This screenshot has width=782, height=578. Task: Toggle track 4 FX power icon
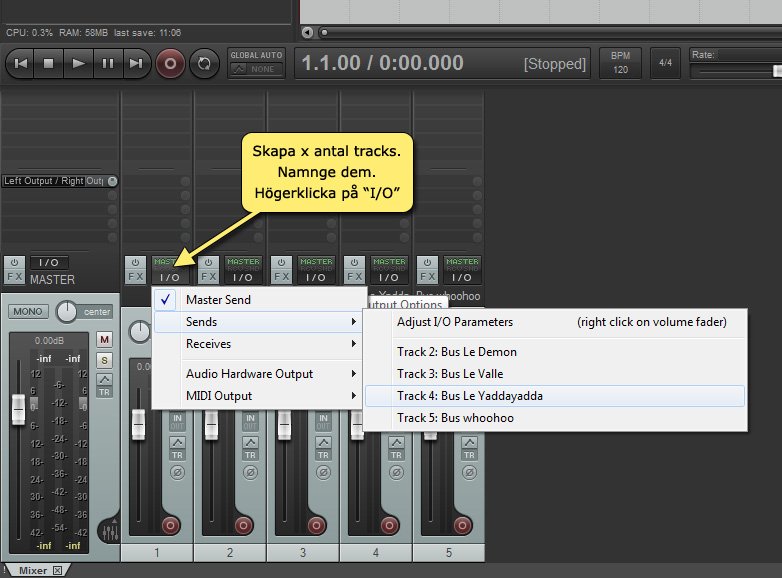pyautogui.click(x=354, y=262)
